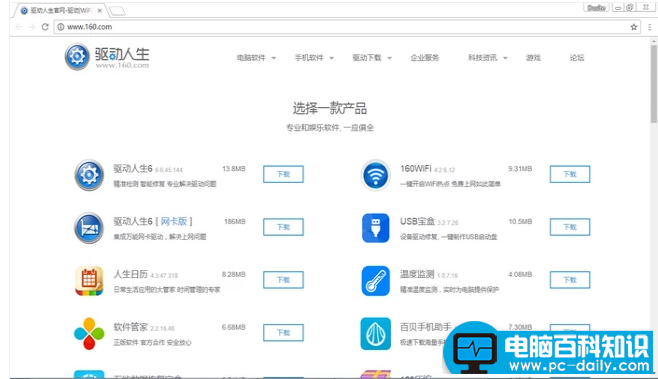Open the 软件管家 four-petal icon

coord(89,334)
